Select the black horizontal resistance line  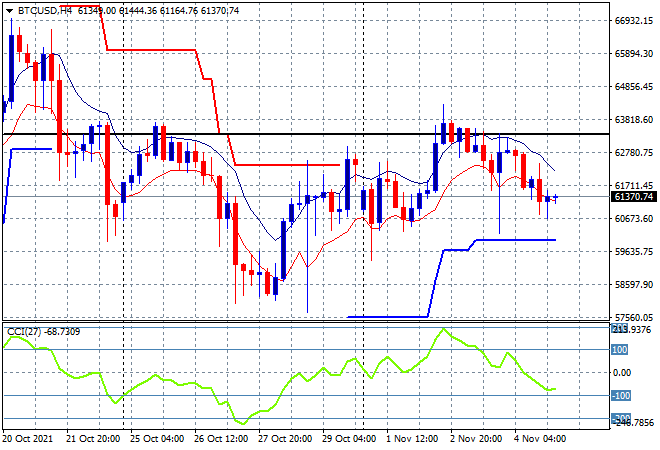tap(300, 133)
